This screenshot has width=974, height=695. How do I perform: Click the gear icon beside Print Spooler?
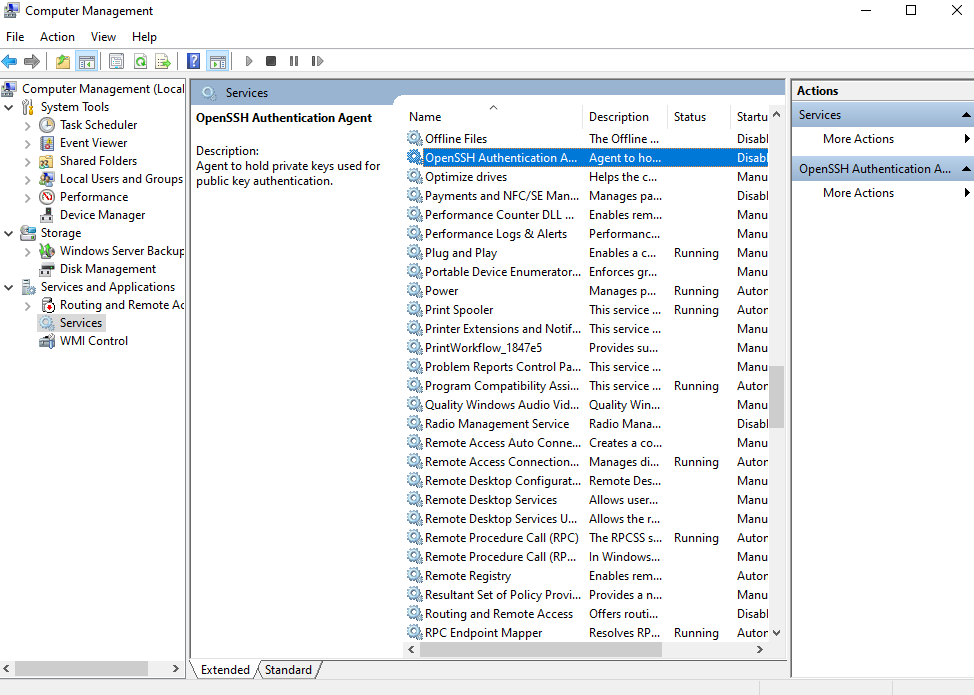(x=414, y=309)
